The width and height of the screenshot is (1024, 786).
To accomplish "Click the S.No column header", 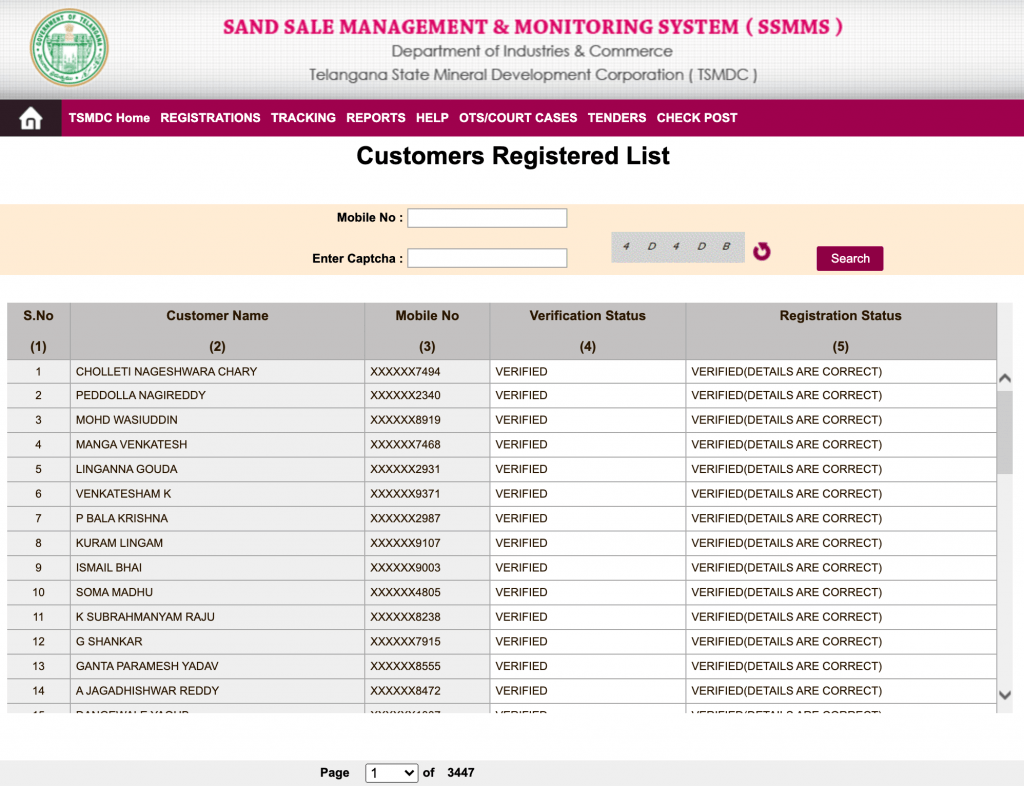I will (x=39, y=331).
